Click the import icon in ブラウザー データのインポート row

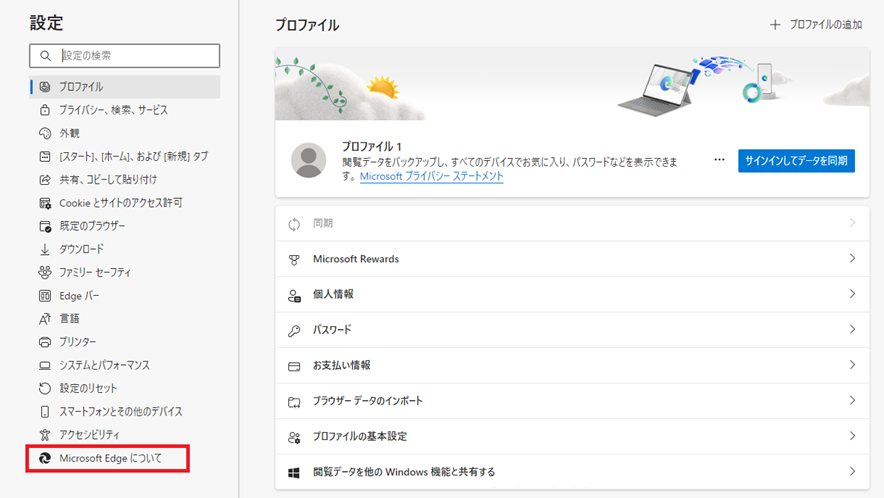(x=294, y=402)
